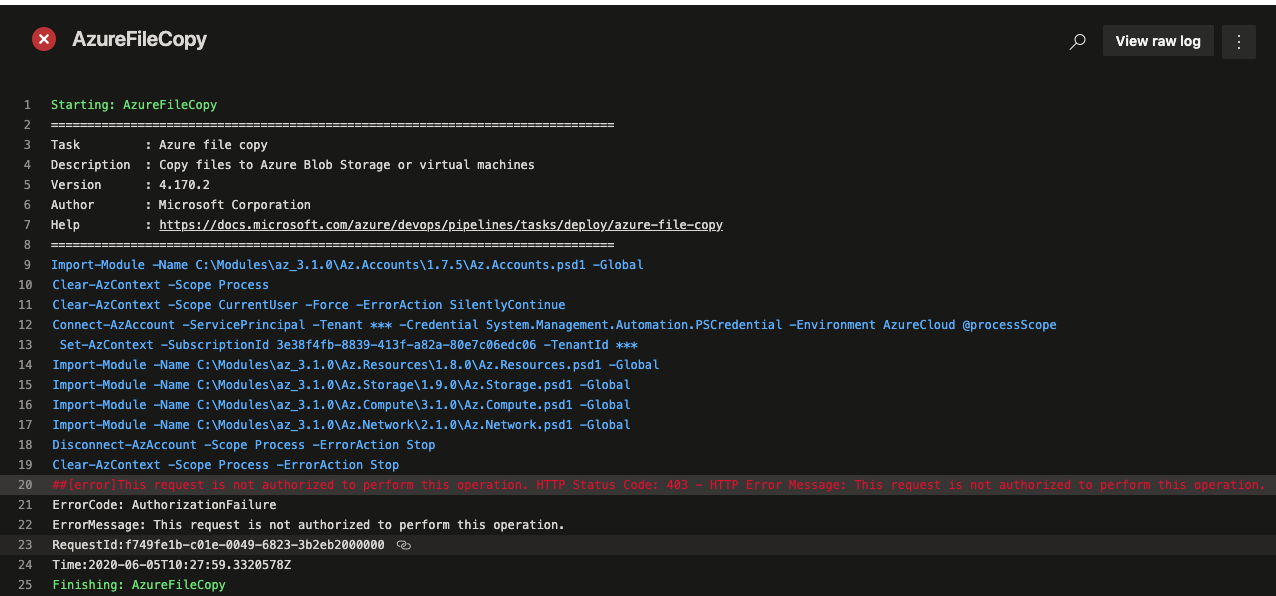1276x596 pixels.
Task: Click the Version 4.170.2 line
Action: tap(130, 185)
